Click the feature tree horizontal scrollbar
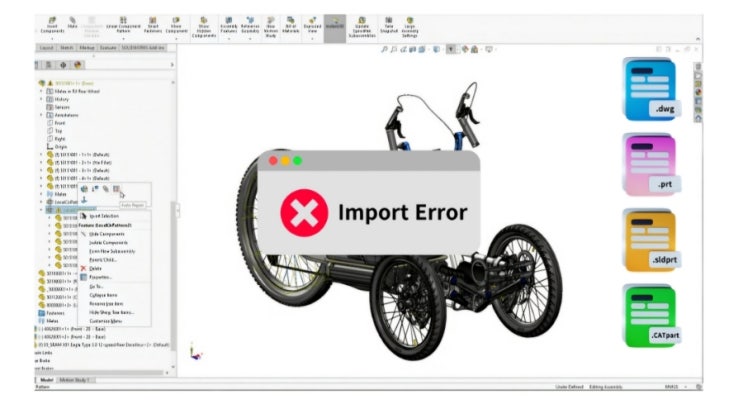Viewport: 743px width, 404px height. pos(100,373)
